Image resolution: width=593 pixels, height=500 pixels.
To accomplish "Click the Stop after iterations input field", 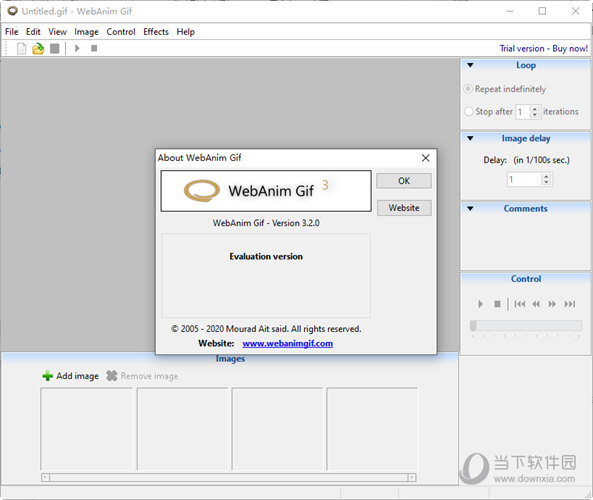I will [524, 112].
